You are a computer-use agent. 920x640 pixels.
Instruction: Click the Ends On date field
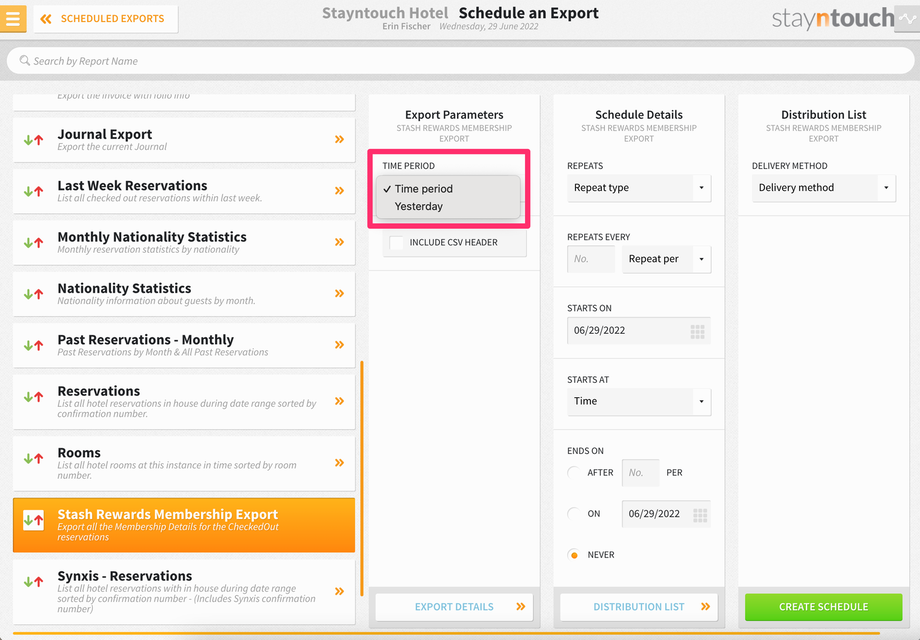(667, 514)
